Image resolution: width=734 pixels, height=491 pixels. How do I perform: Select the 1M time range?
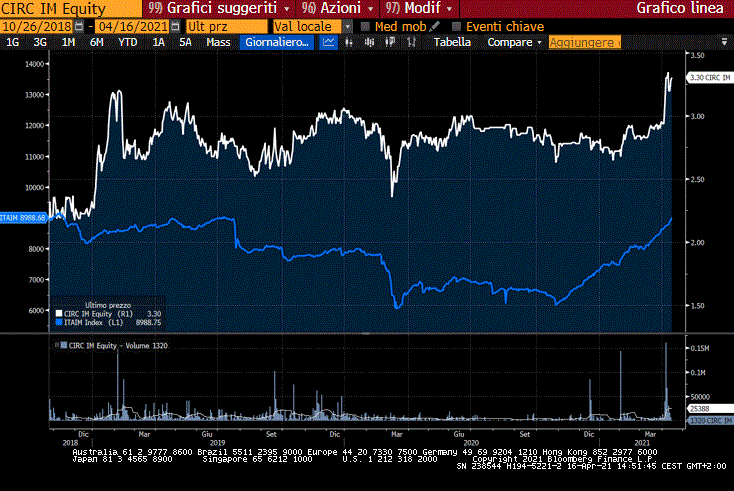[68, 42]
